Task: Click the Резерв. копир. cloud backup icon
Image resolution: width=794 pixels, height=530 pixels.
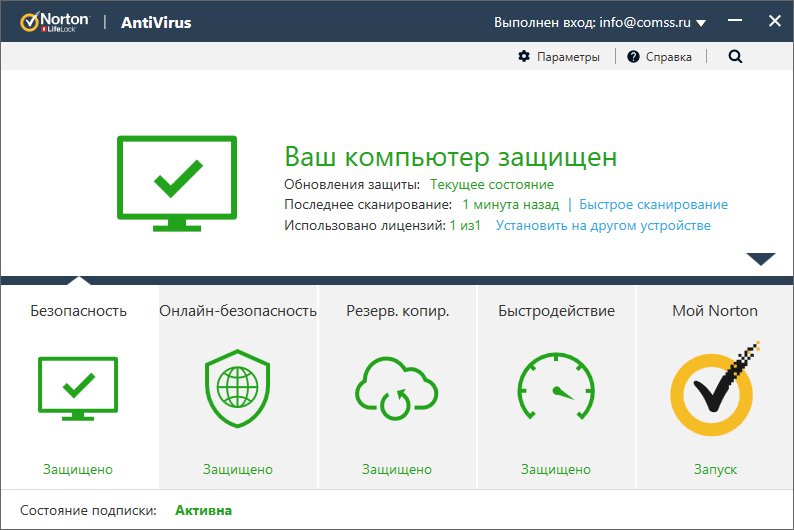Action: (396, 388)
